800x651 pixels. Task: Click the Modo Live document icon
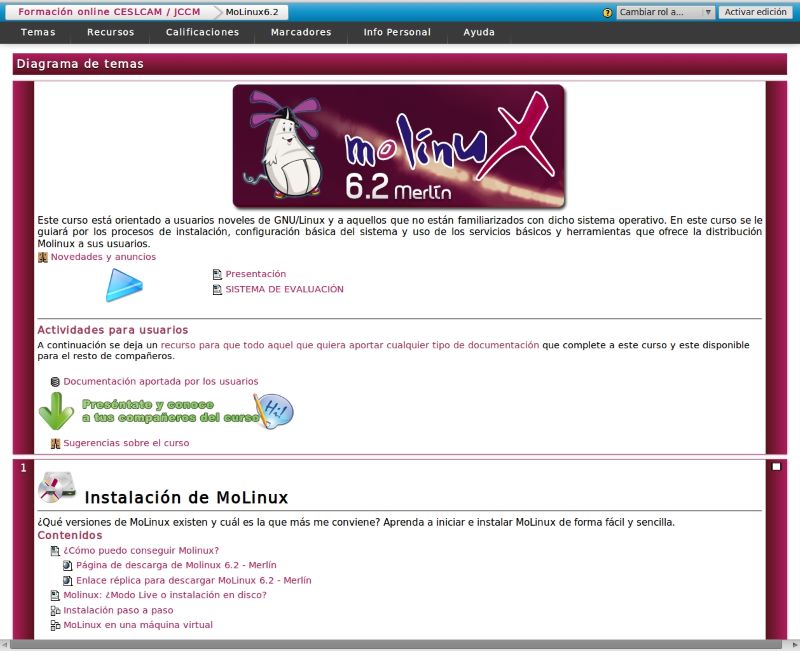pyautogui.click(x=55, y=595)
